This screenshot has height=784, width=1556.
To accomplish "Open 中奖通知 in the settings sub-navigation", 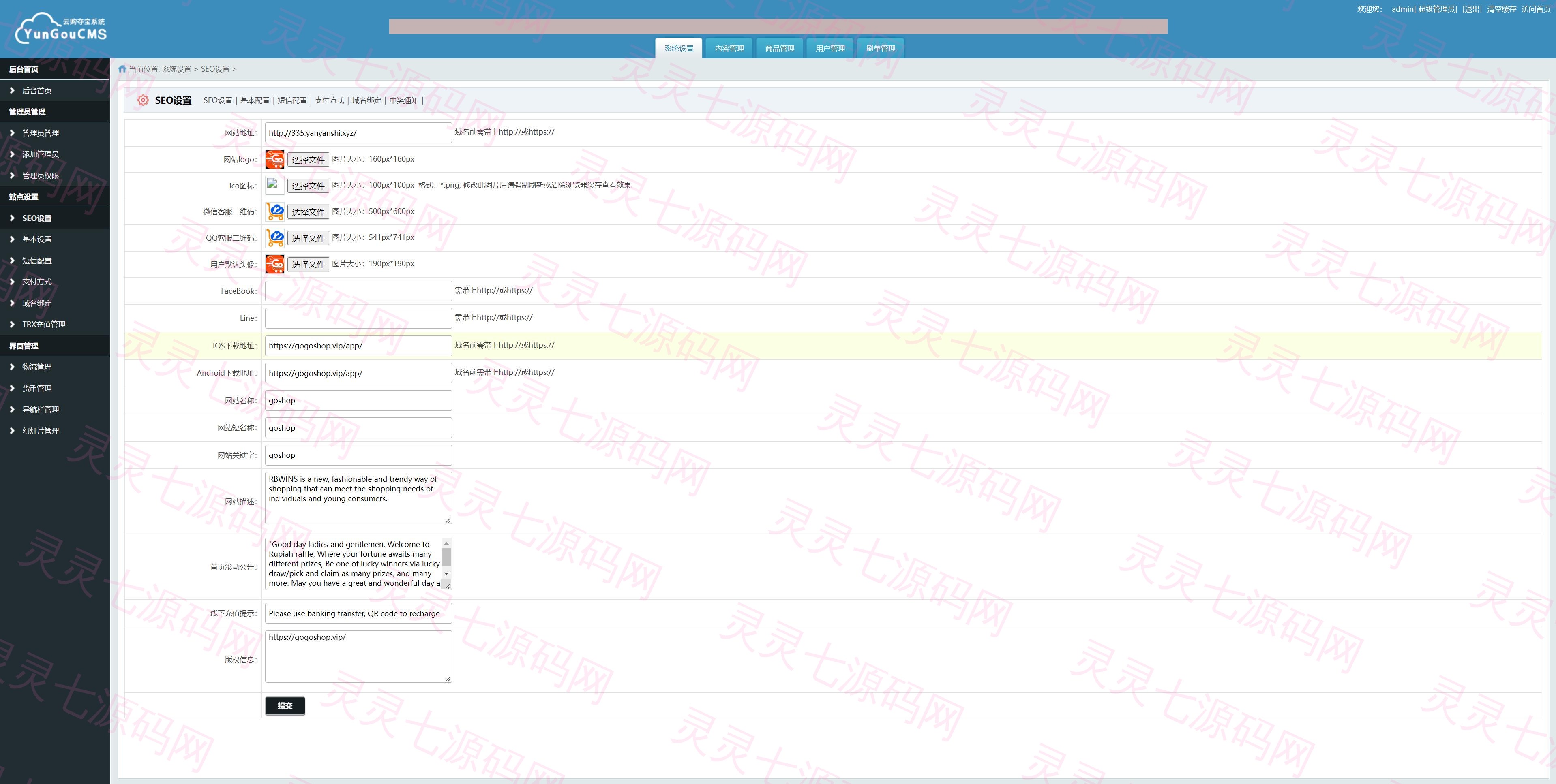I will 404,100.
